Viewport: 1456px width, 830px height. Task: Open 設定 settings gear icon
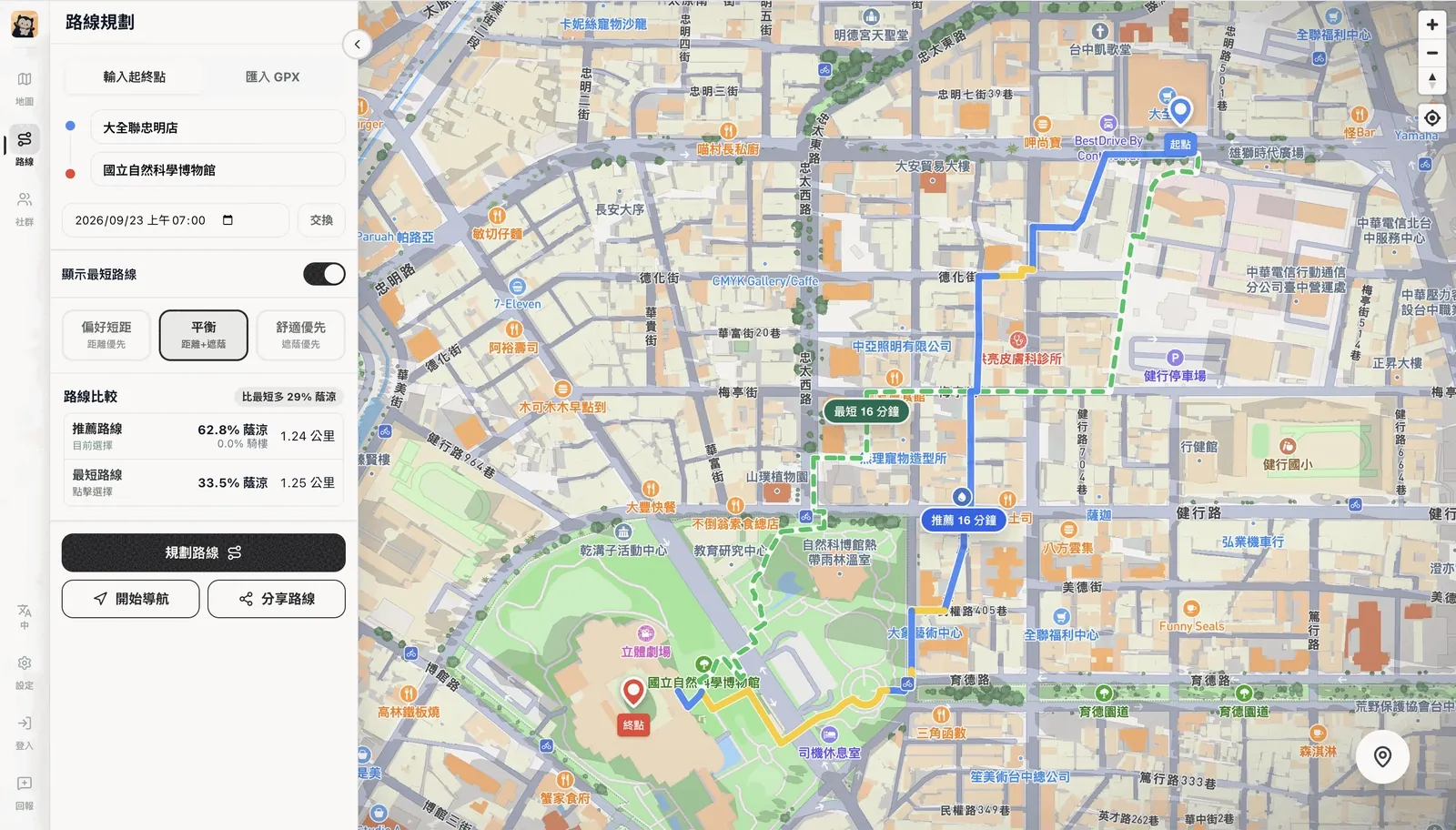(x=25, y=672)
